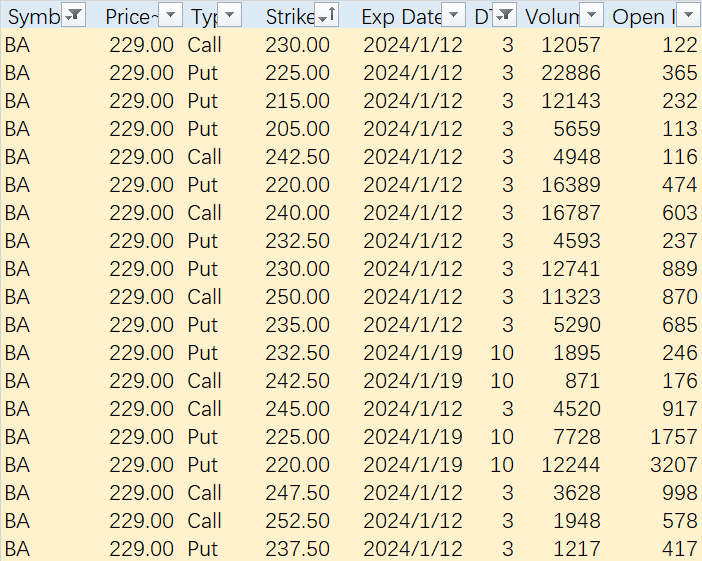
Task: Select the Put cell with strike 237.50
Action: point(202,548)
